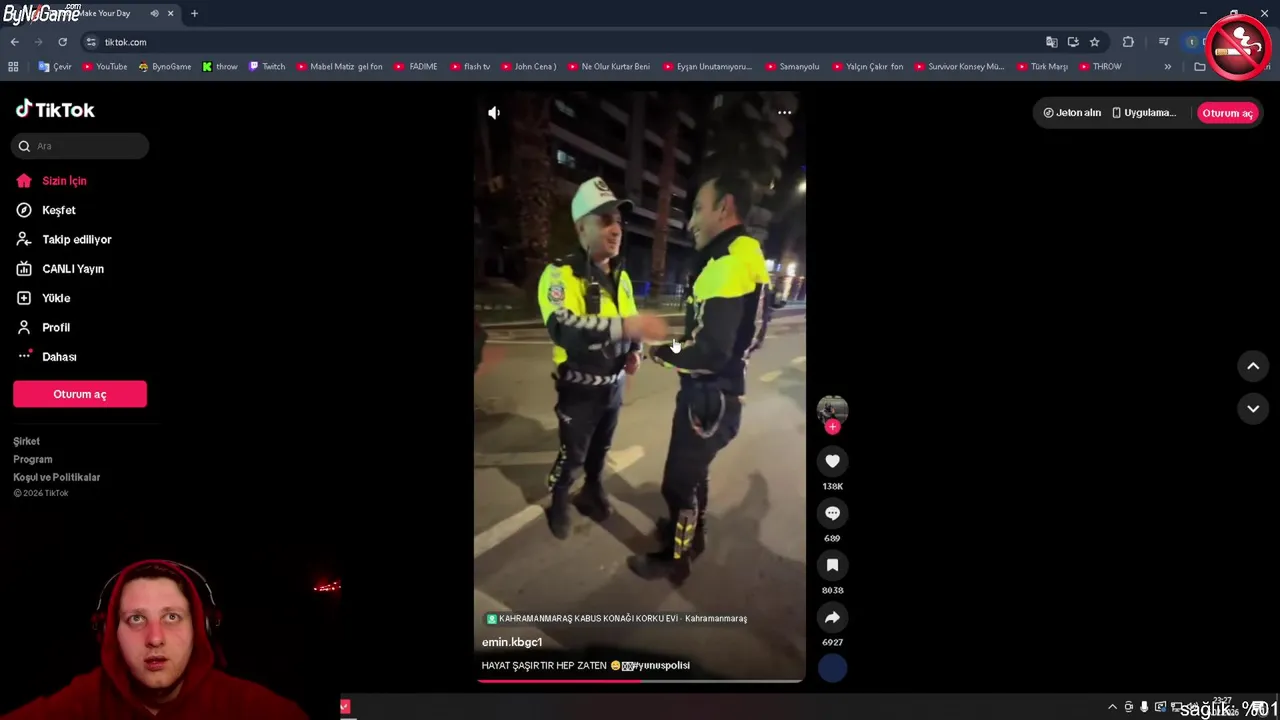The height and width of the screenshot is (720, 1280).
Task: Open FADIME bookmark
Action: point(416,67)
